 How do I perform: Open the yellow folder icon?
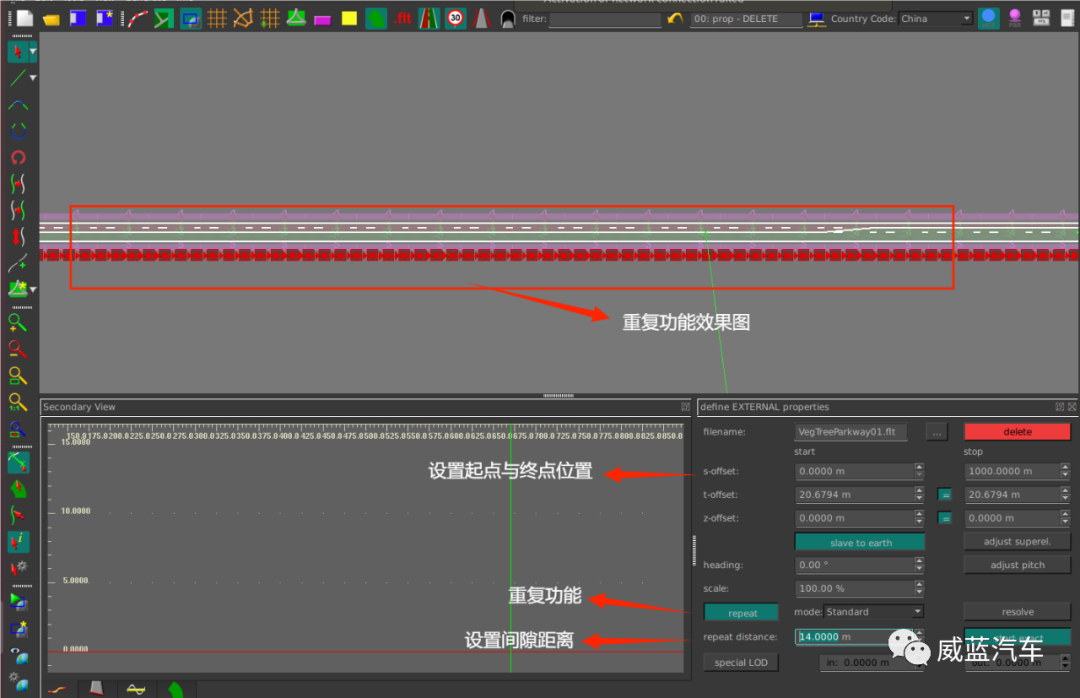(x=51, y=19)
